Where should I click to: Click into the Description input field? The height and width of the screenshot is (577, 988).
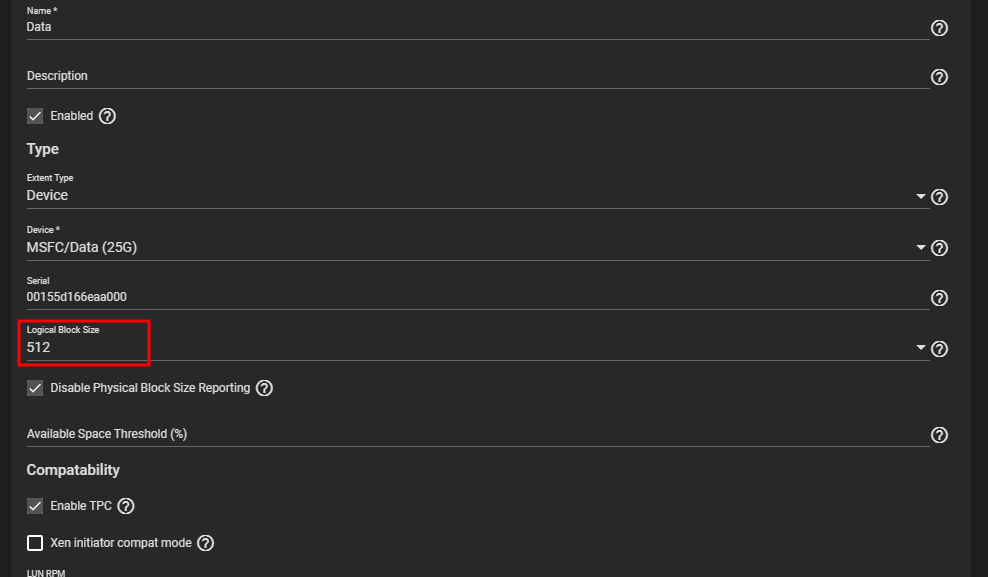point(470,77)
